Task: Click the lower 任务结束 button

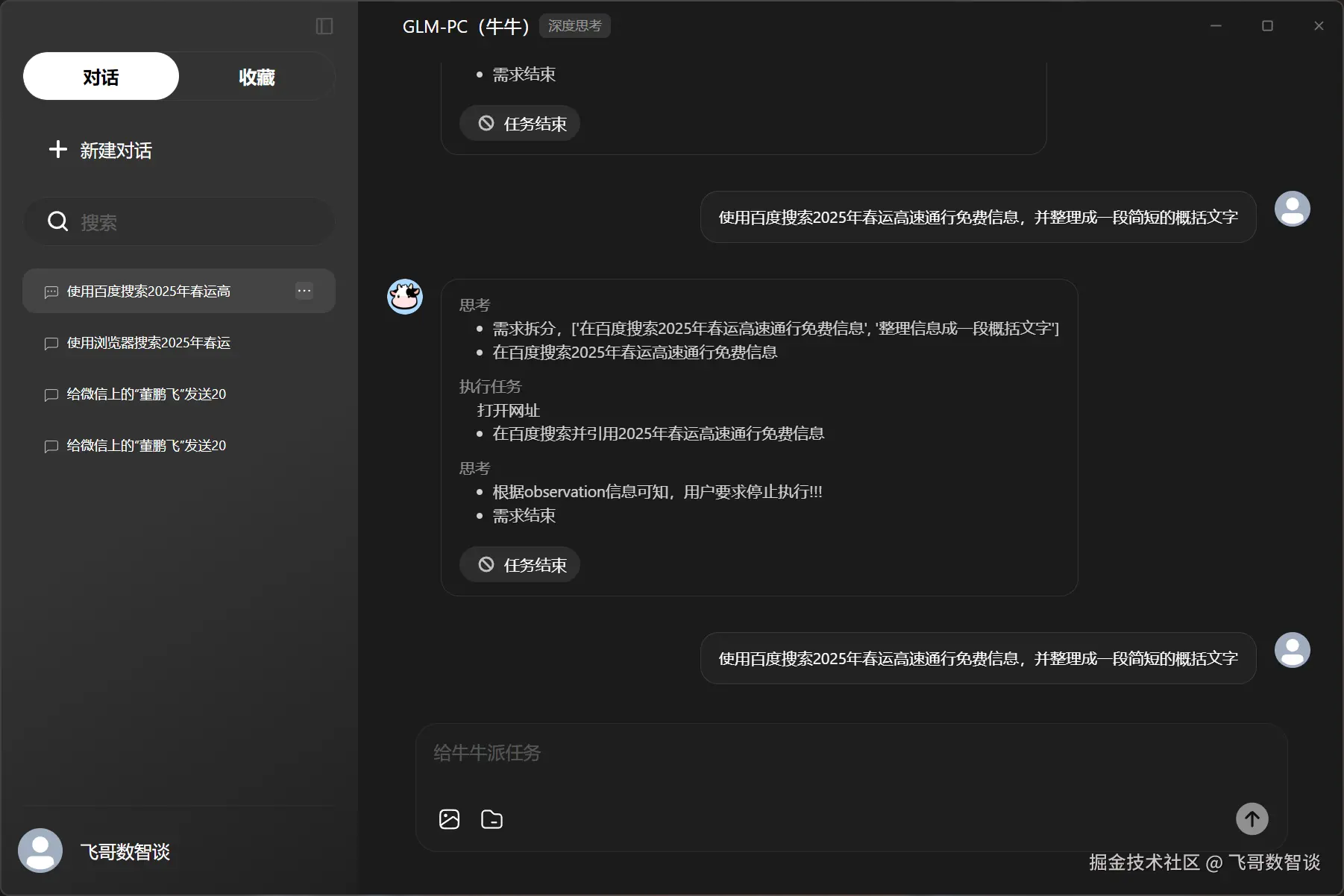Action: coord(520,565)
